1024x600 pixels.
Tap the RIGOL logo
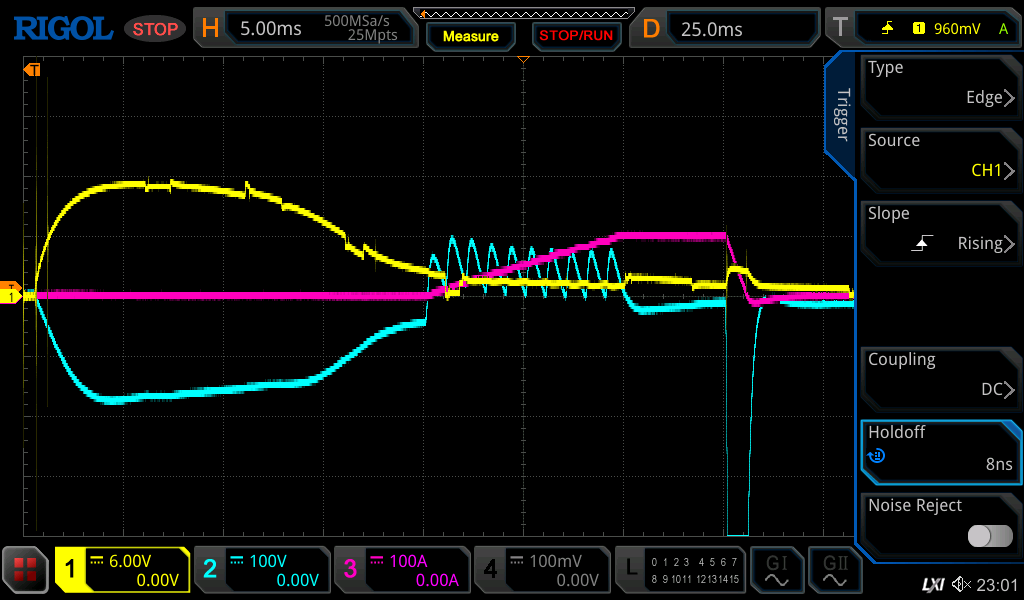[62, 28]
